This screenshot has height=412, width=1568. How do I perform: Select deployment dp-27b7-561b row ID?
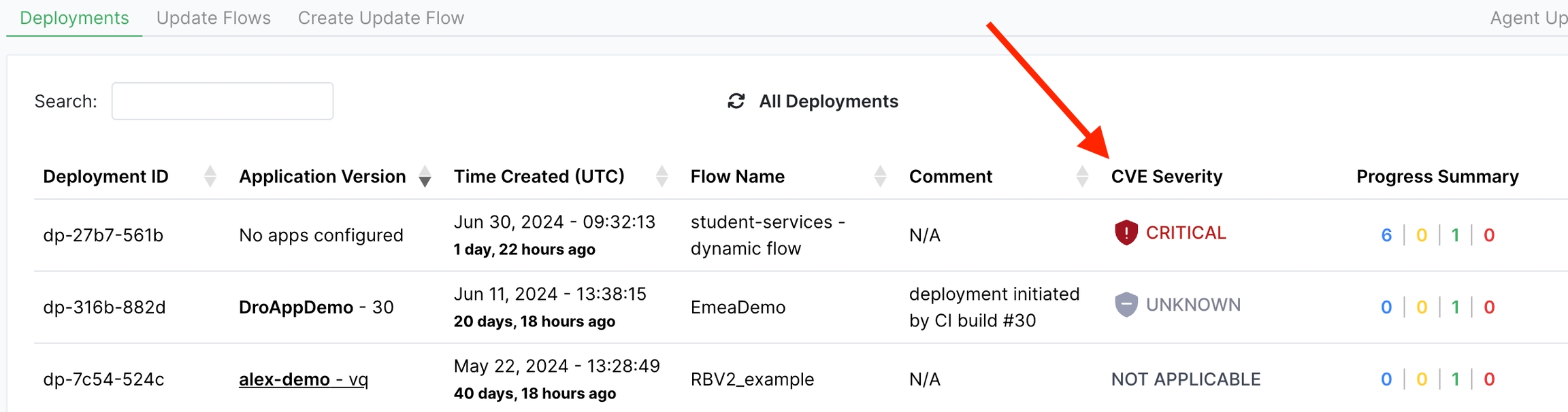coord(103,235)
